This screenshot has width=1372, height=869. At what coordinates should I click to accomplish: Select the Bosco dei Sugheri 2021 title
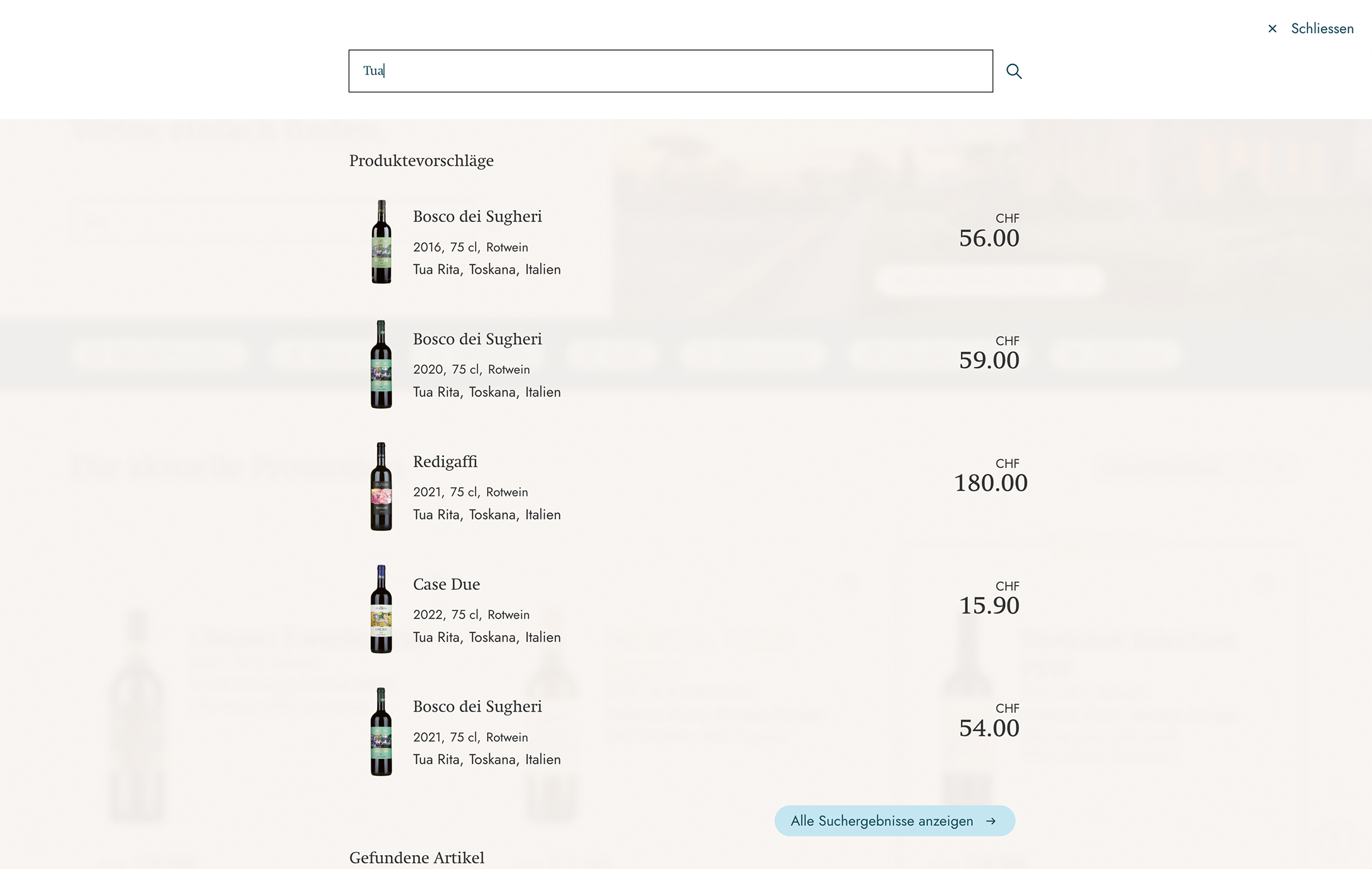[x=478, y=706]
